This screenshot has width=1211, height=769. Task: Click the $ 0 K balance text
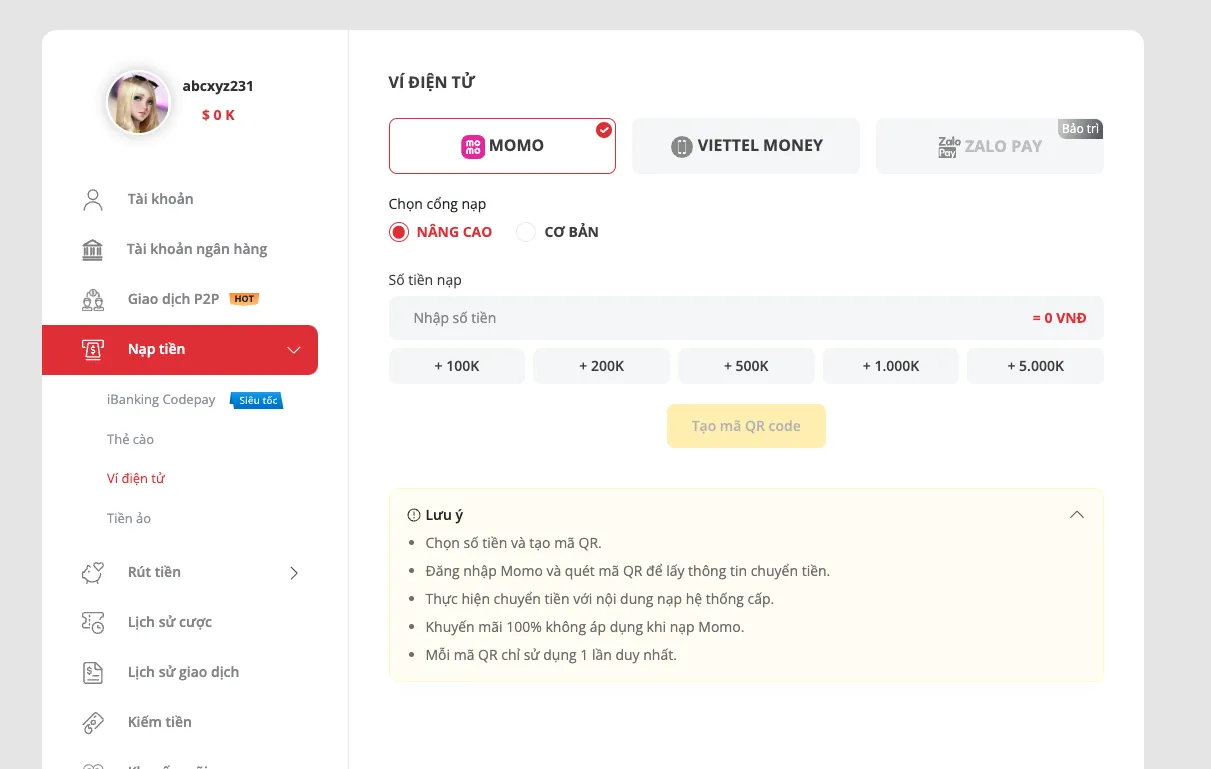coord(218,115)
